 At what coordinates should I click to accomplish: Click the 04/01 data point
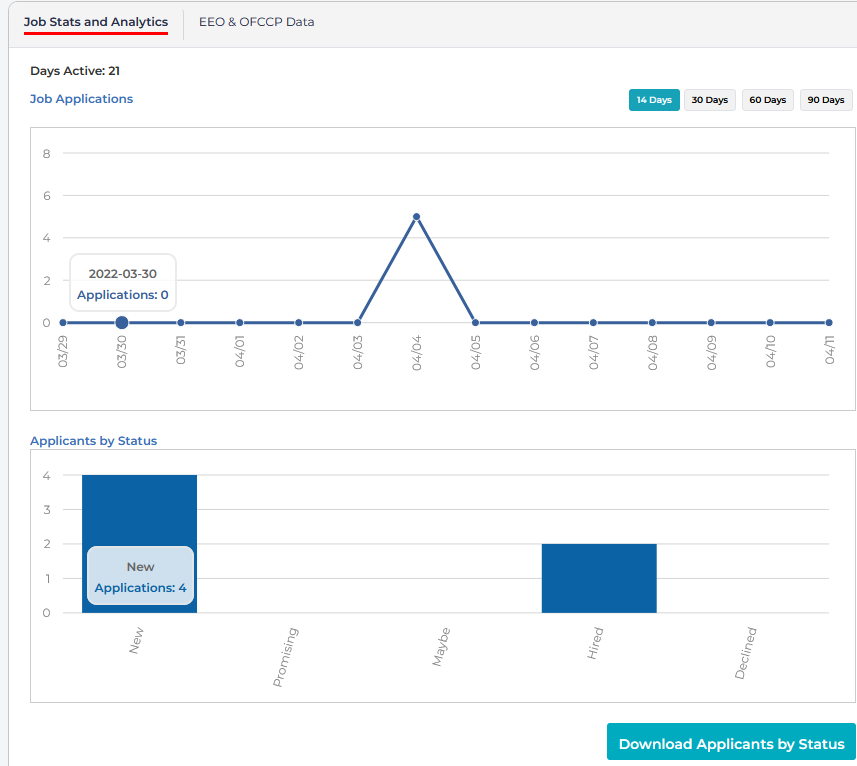point(240,323)
